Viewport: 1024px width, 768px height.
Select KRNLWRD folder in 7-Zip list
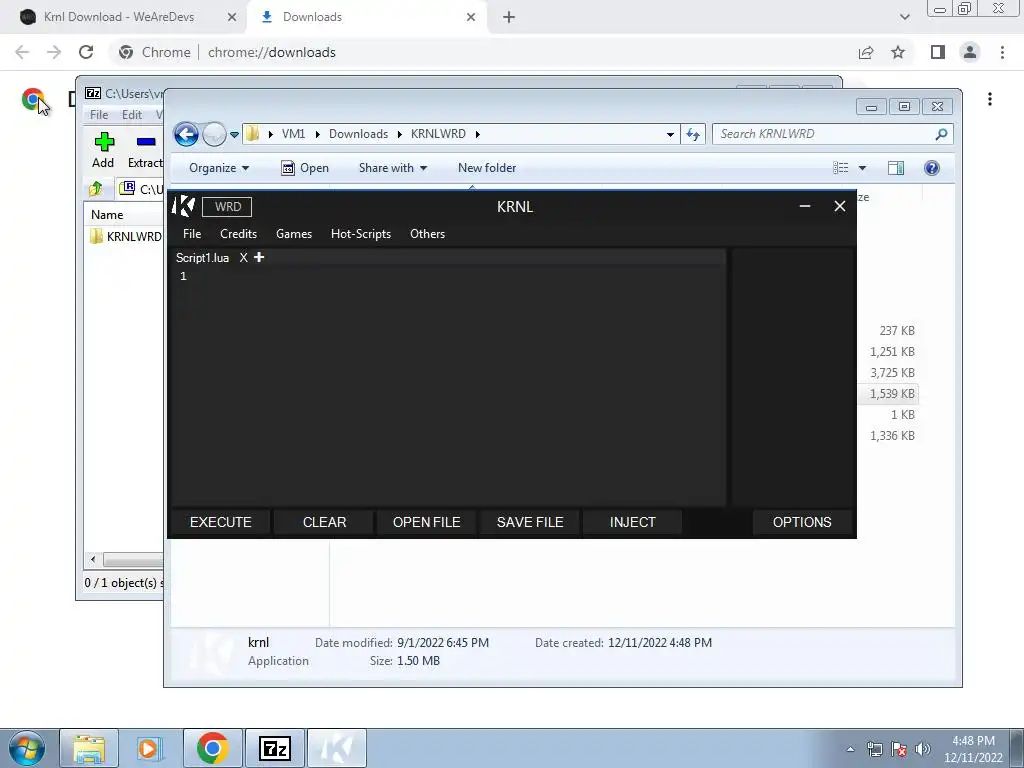click(x=125, y=236)
